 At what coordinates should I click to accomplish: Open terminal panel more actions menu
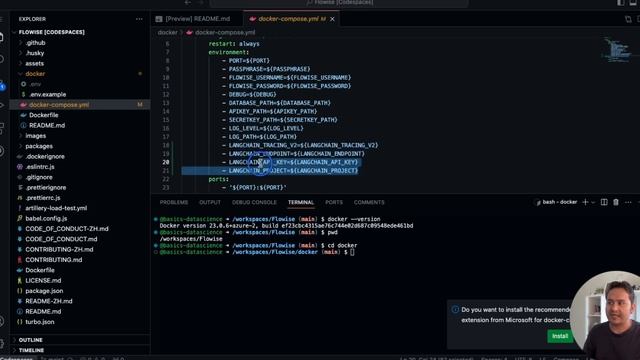click(x=628, y=202)
